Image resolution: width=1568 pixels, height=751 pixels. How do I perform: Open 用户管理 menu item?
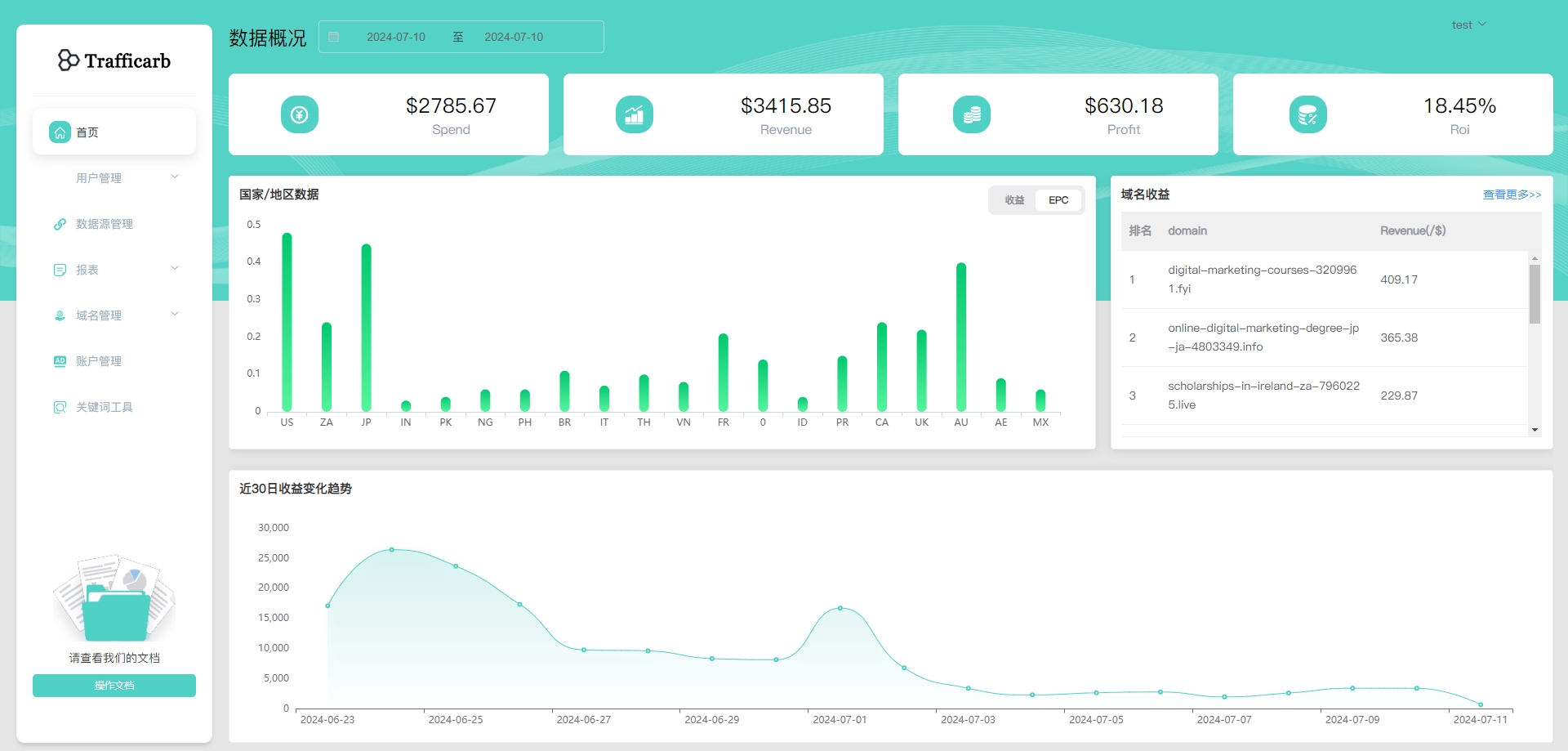[114, 178]
